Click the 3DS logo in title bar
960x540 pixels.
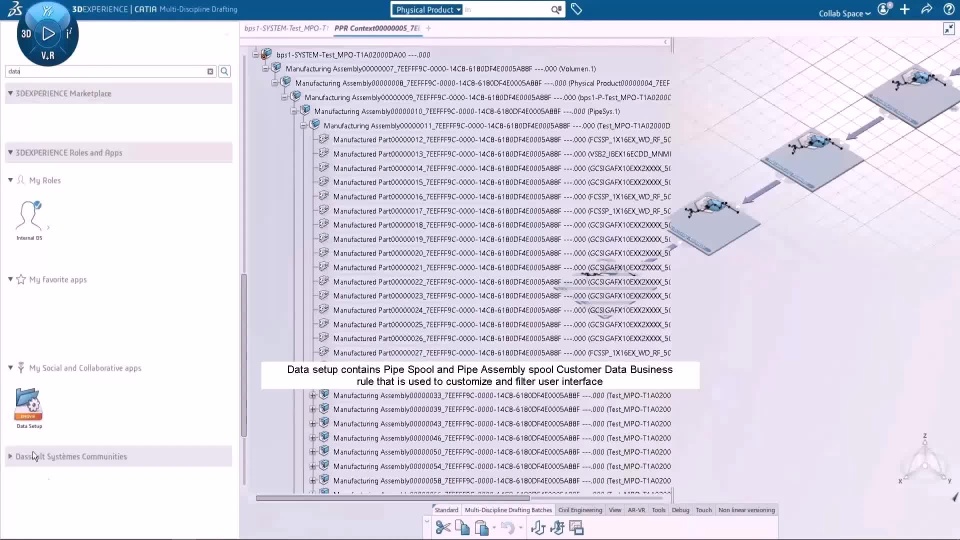(x=15, y=9)
